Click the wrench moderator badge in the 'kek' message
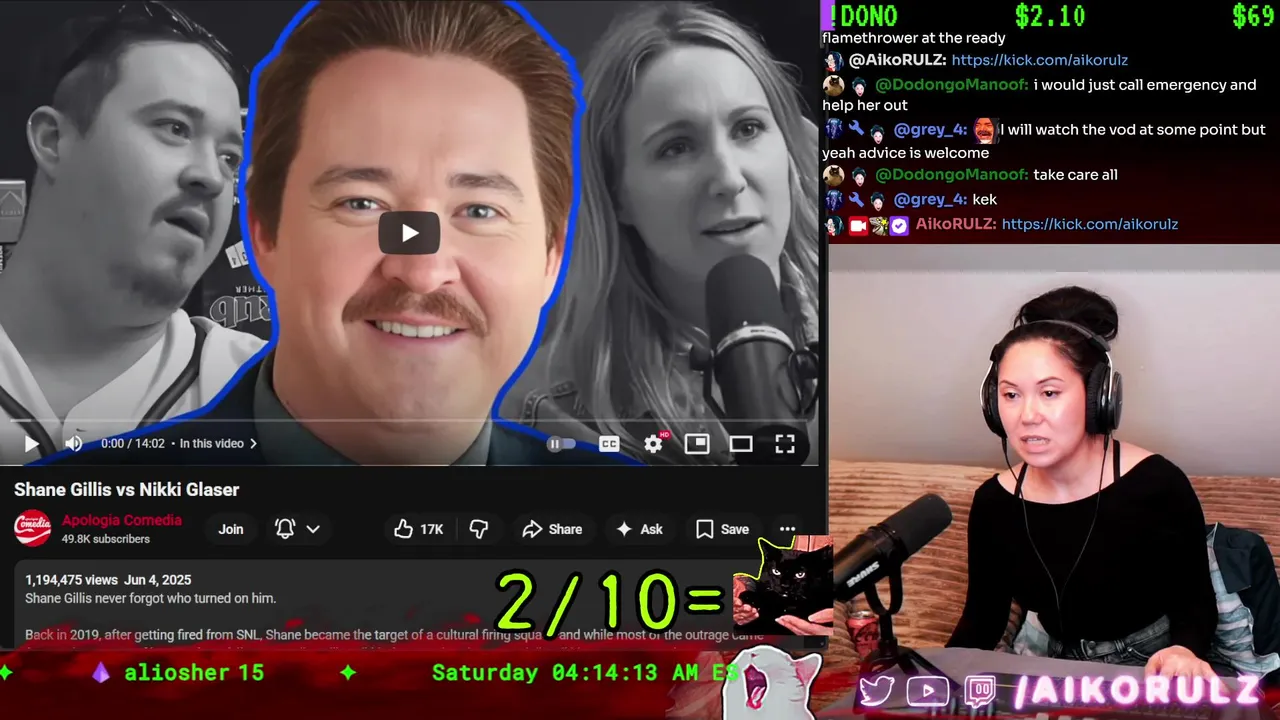 click(x=856, y=199)
